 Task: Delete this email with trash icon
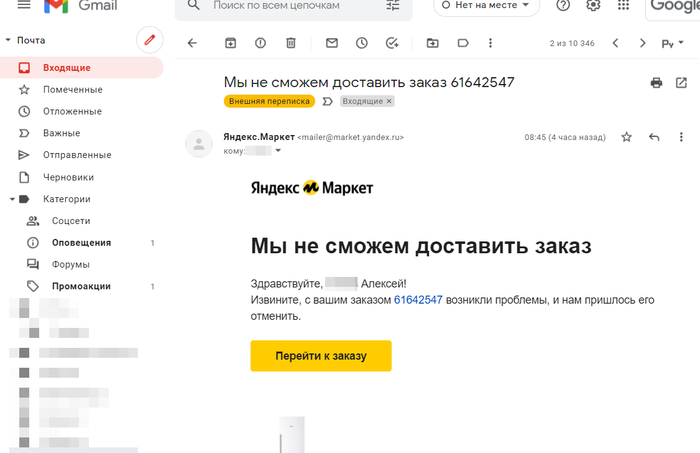tap(291, 43)
